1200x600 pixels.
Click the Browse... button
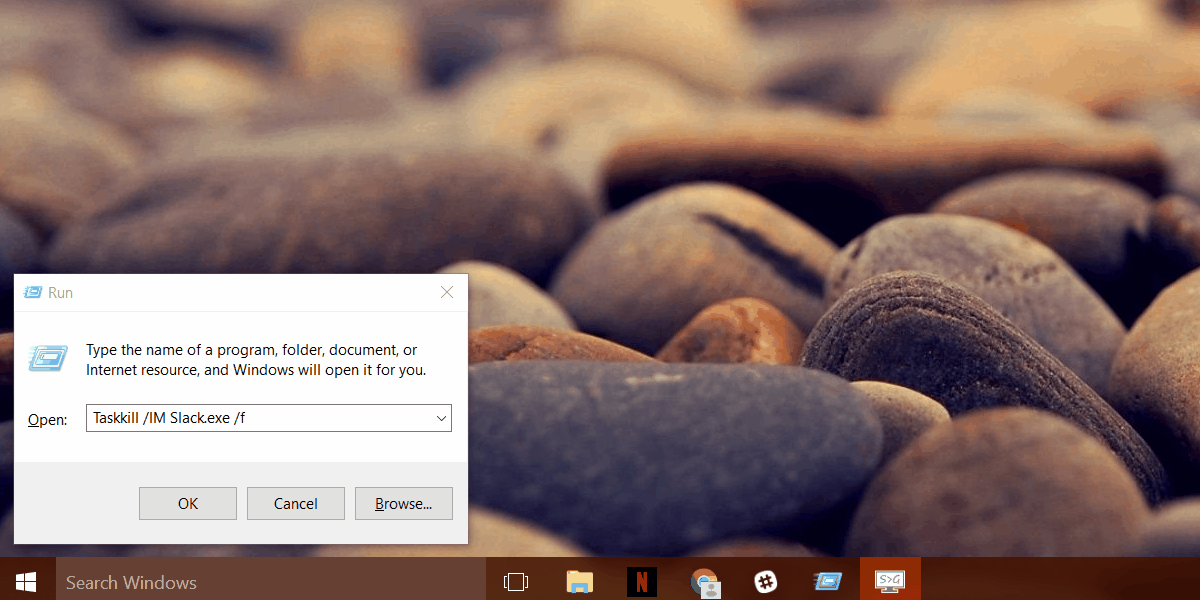point(404,504)
